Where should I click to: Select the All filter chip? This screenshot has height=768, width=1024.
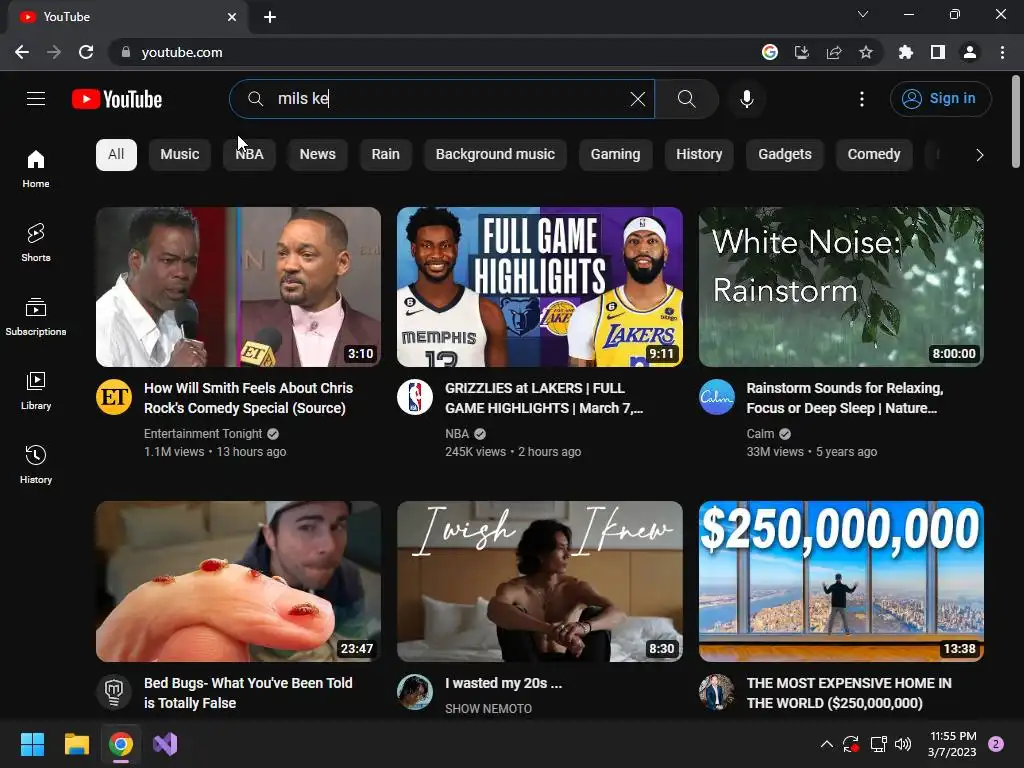coord(116,155)
